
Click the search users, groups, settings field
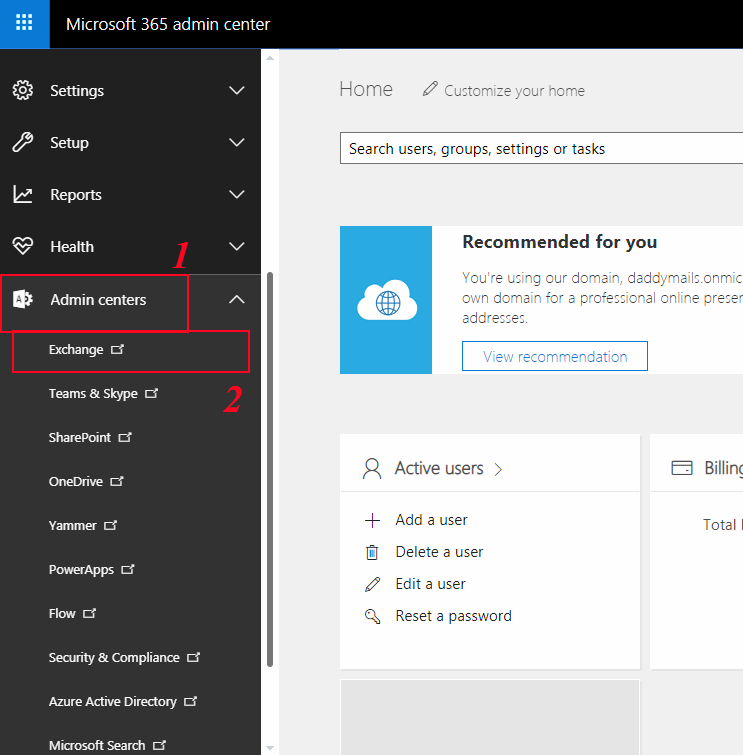pos(541,148)
